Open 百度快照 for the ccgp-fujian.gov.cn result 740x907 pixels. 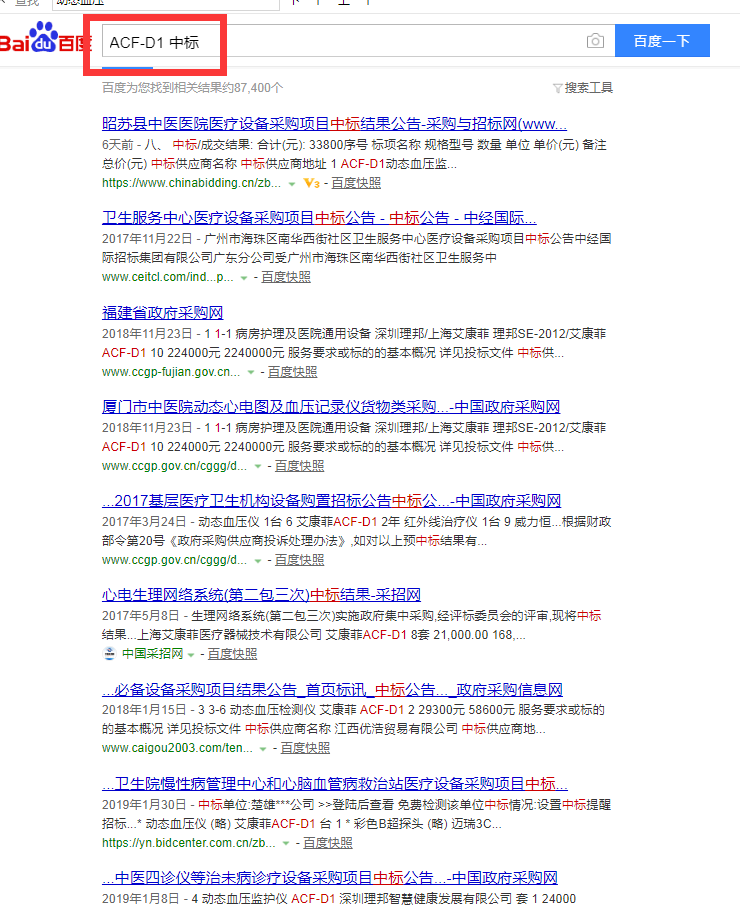pos(292,372)
